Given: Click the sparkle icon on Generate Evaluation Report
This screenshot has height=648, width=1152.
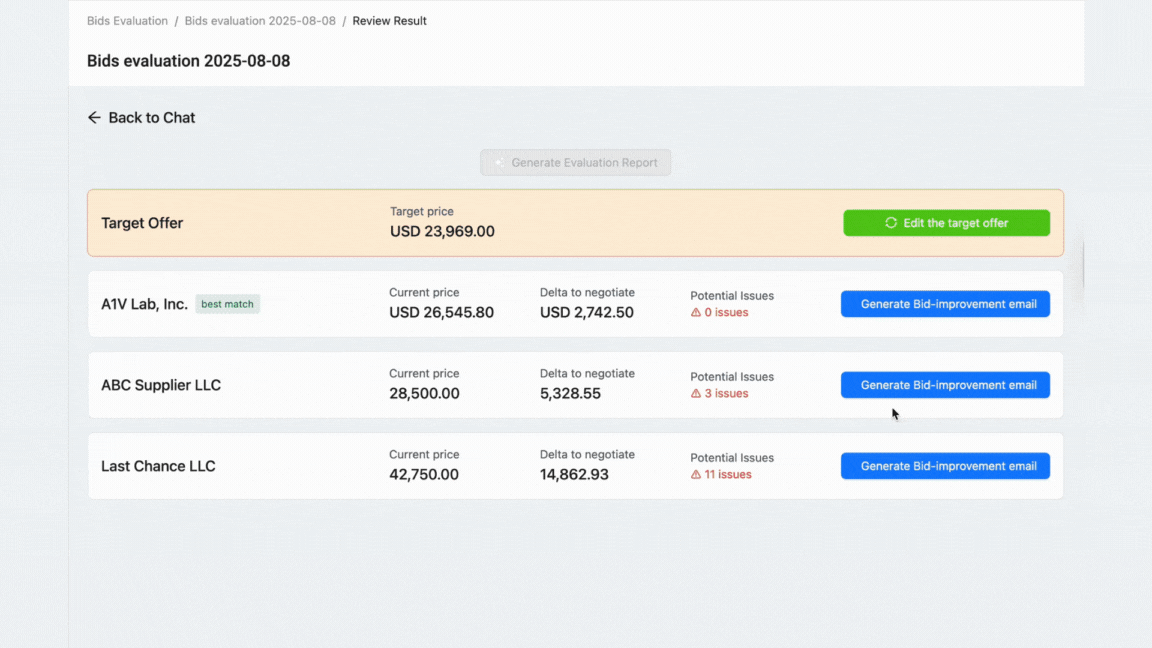Looking at the screenshot, I should click(x=499, y=163).
